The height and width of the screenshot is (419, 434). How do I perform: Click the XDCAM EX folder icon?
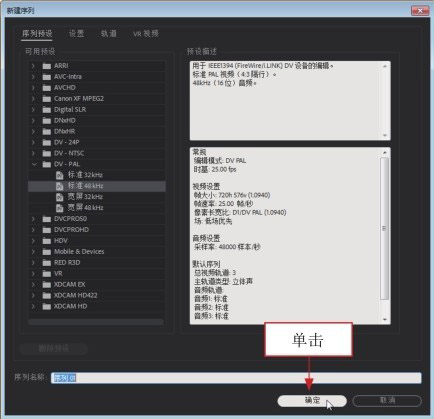[x=47, y=285]
